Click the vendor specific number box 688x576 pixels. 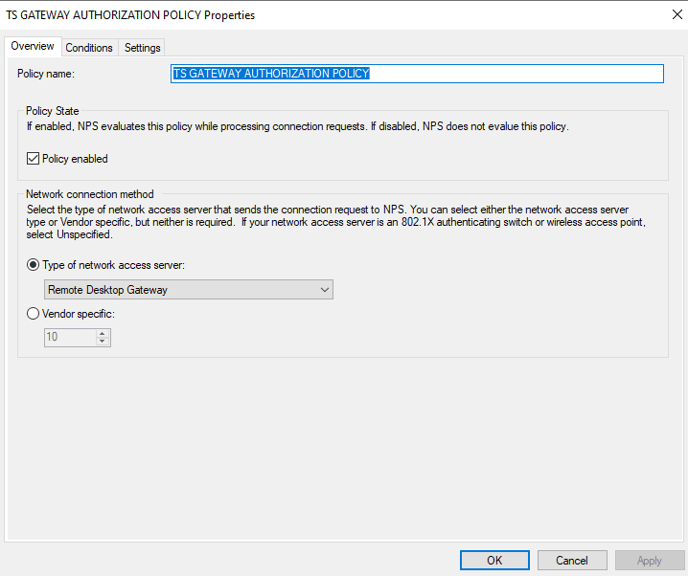(x=70, y=337)
